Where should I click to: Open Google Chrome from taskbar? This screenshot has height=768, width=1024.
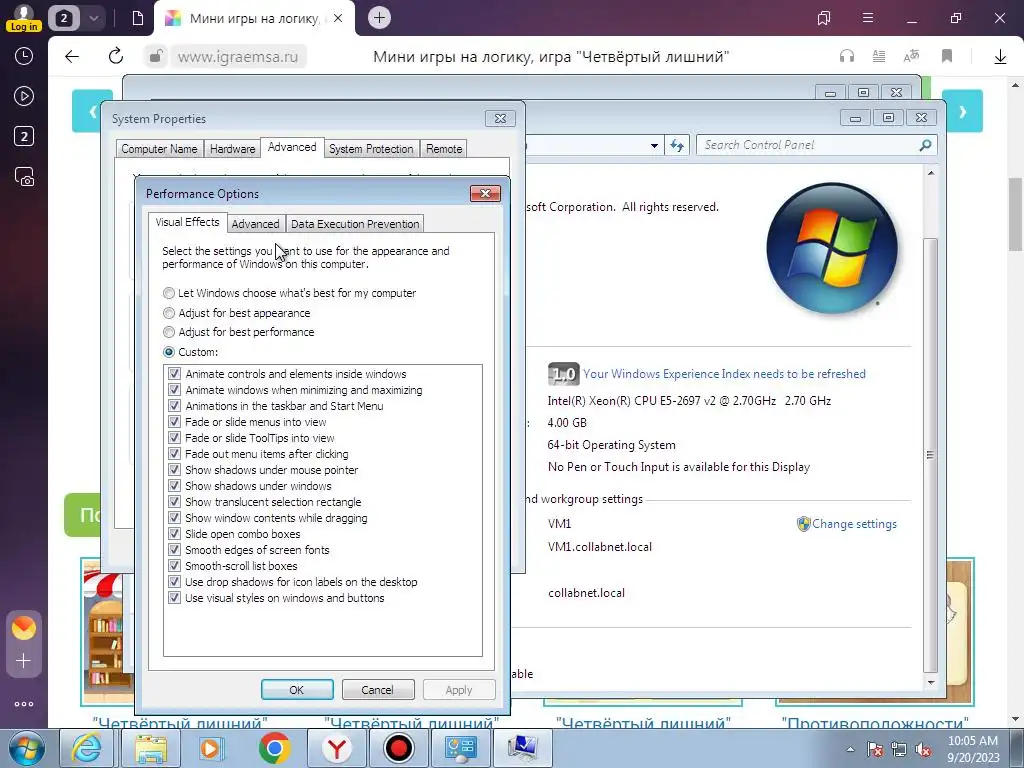(274, 748)
